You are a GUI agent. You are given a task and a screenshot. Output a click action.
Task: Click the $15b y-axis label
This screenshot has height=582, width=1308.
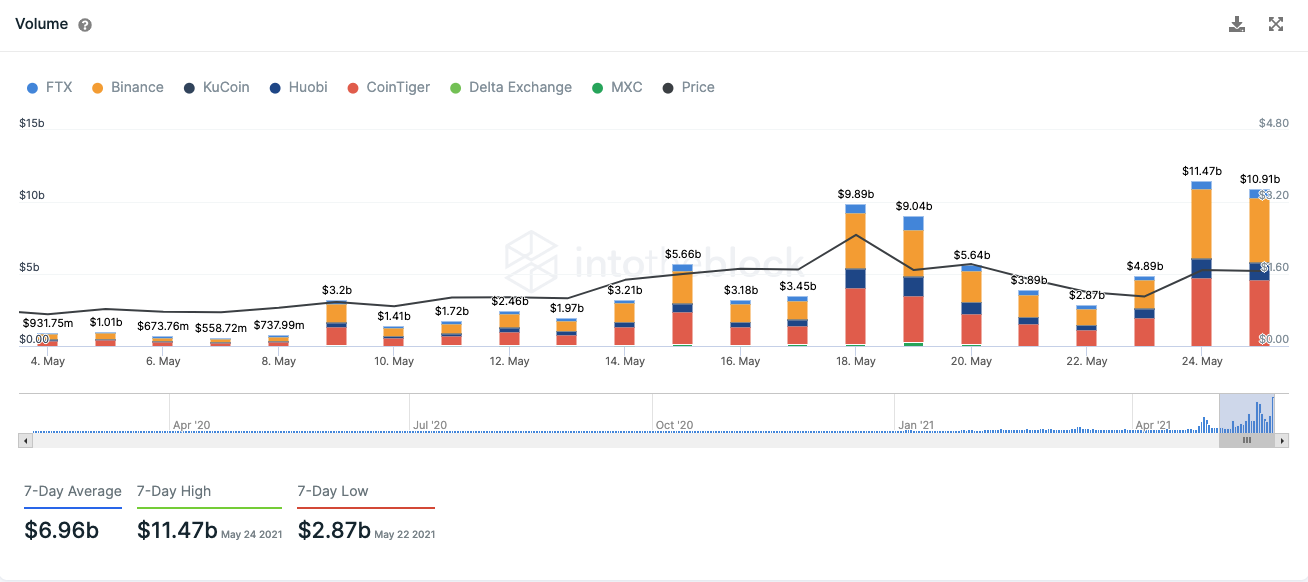pyautogui.click(x=32, y=123)
